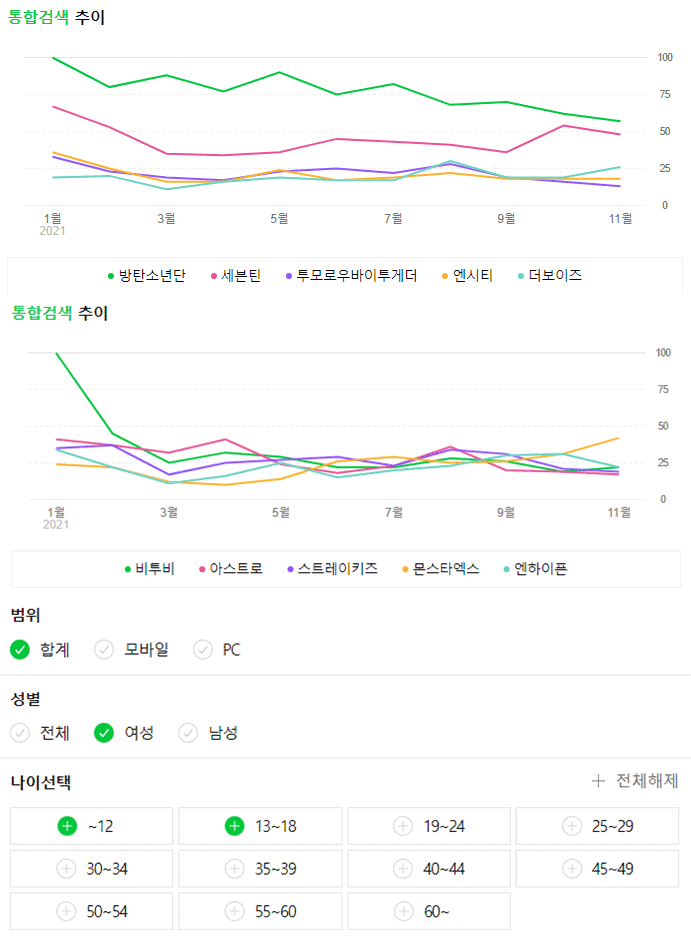Click the plus icon for 45~49 age group
The width and height of the screenshot is (691, 936).
coord(571,869)
